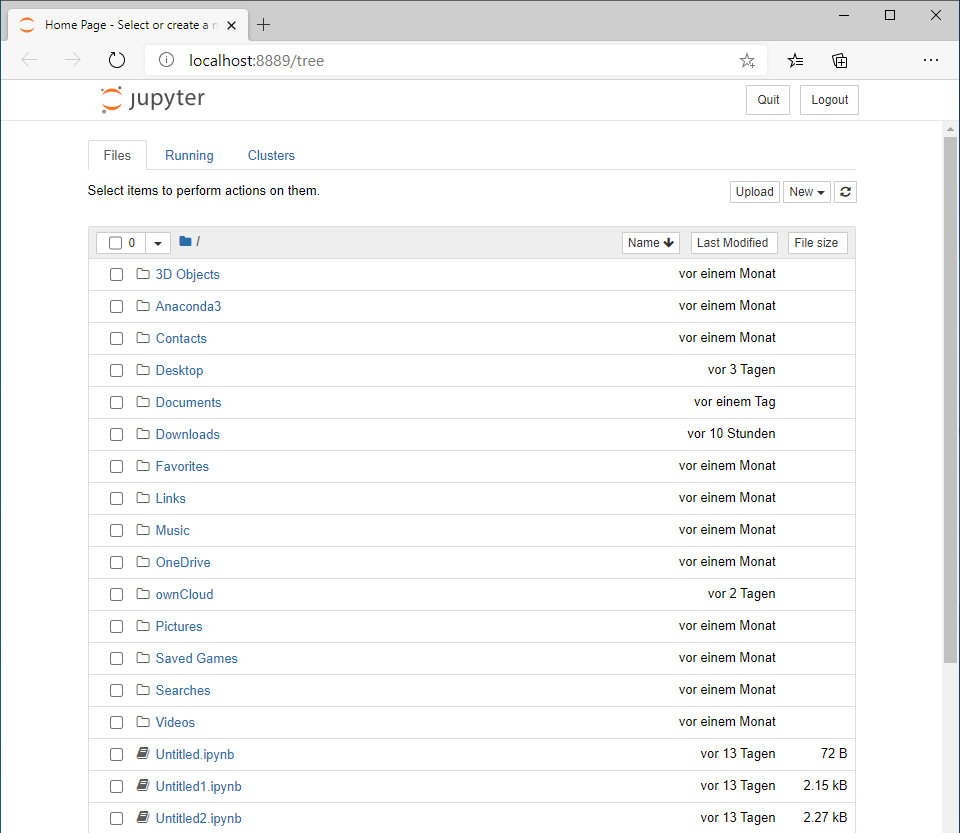
Task: Click folder icon beside ownCloud
Action: tap(143, 594)
